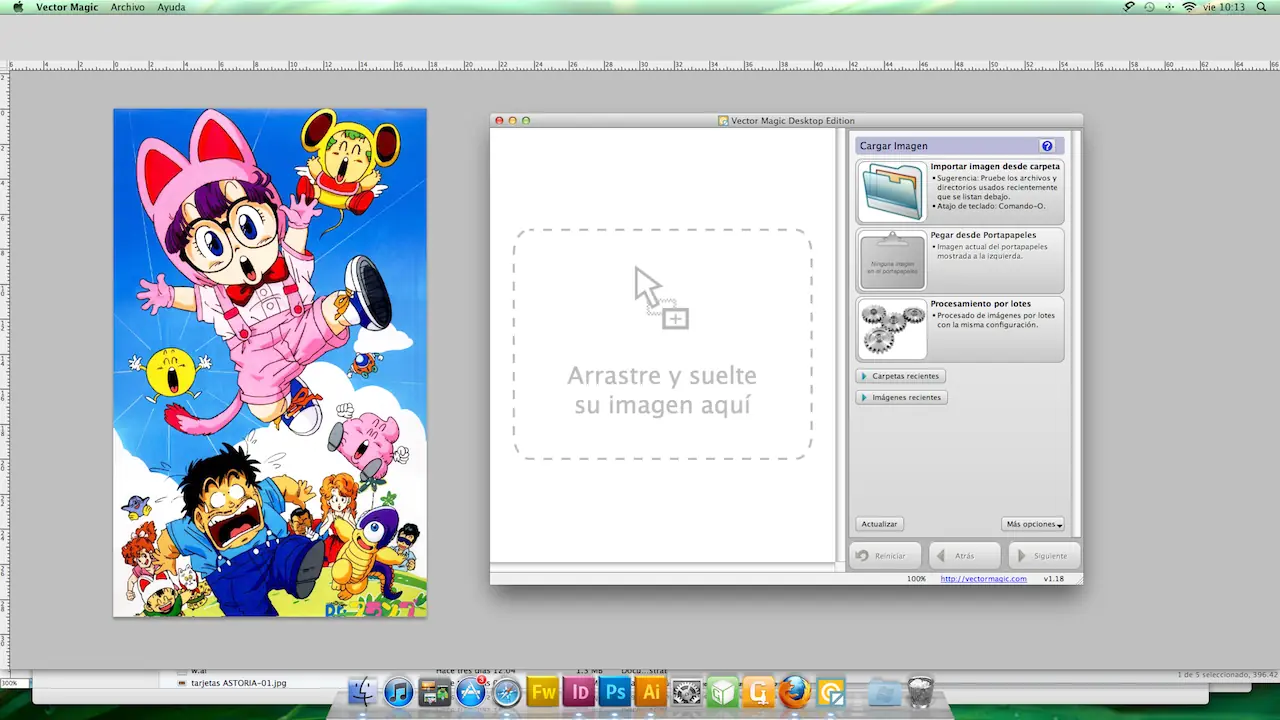
Task: Click the Reiniciar button
Action: pos(884,556)
